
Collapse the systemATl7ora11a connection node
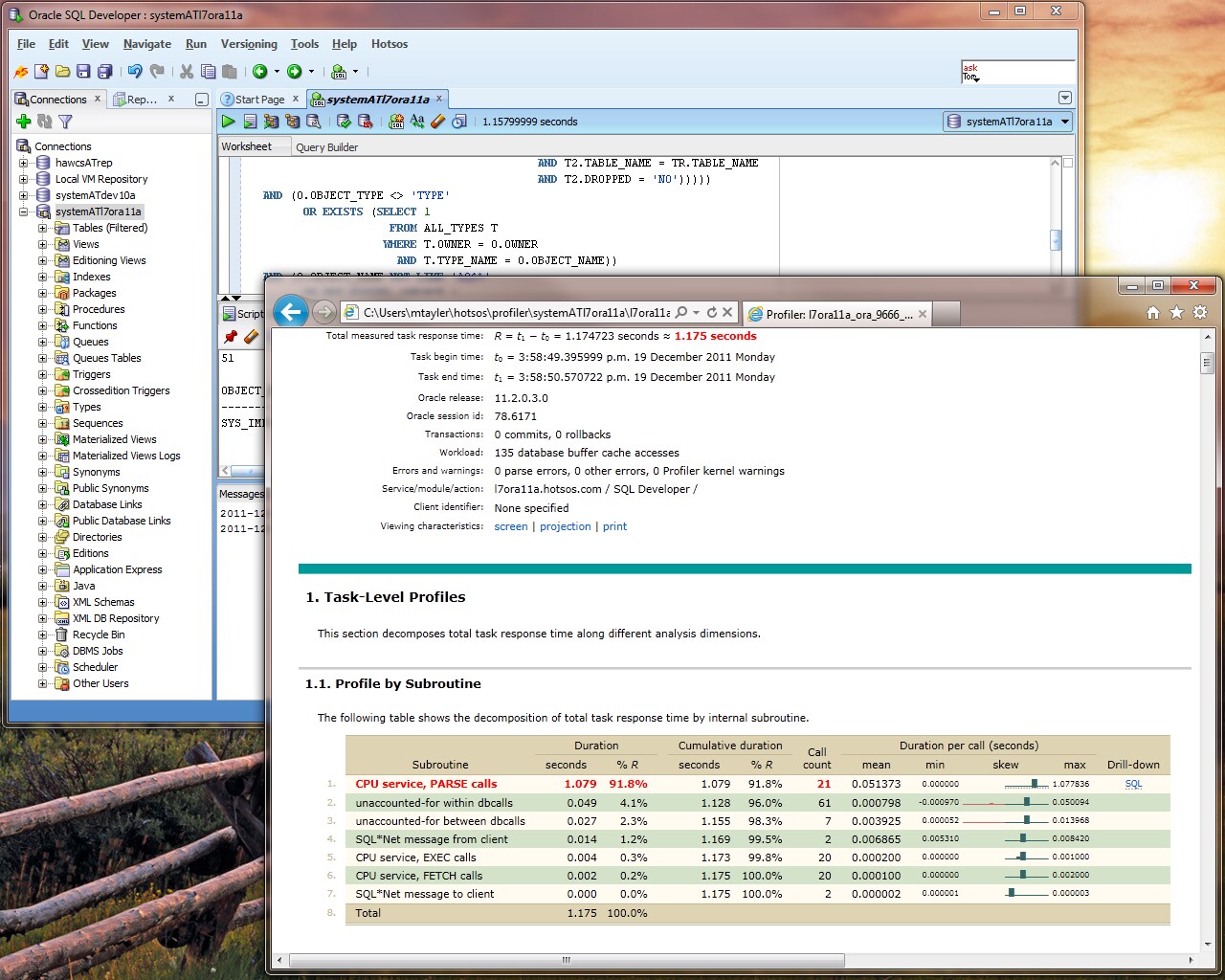point(24,212)
